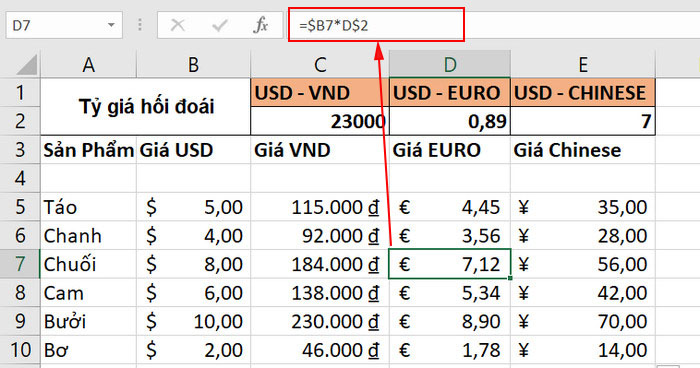Select the 92.000 đ cell
The height and width of the screenshot is (368, 700).
click(x=320, y=235)
